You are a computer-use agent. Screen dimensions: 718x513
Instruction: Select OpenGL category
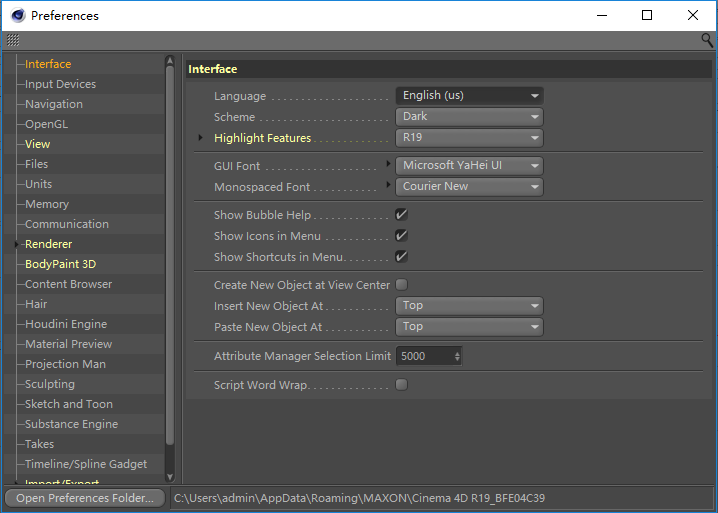pyautogui.click(x=46, y=124)
